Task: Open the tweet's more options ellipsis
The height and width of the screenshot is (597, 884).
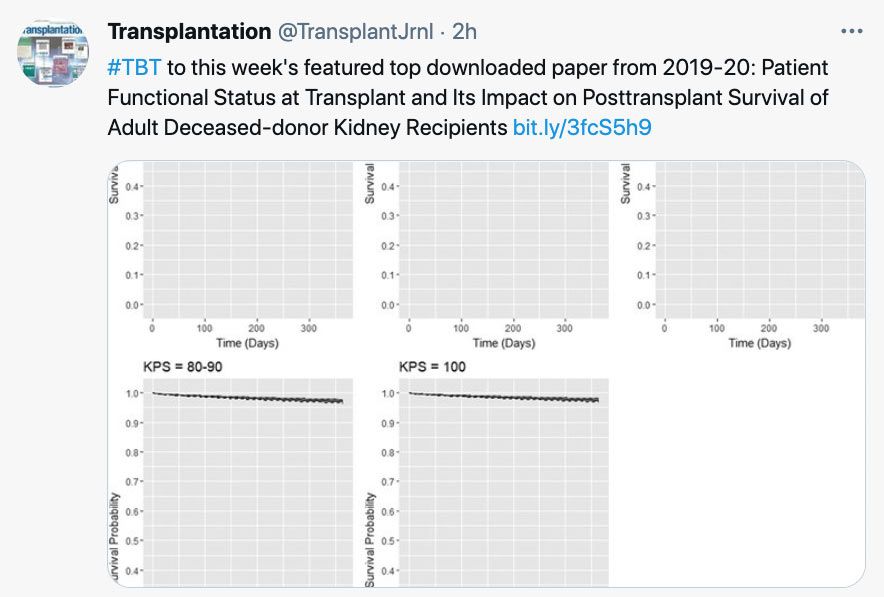Action: pos(851,32)
